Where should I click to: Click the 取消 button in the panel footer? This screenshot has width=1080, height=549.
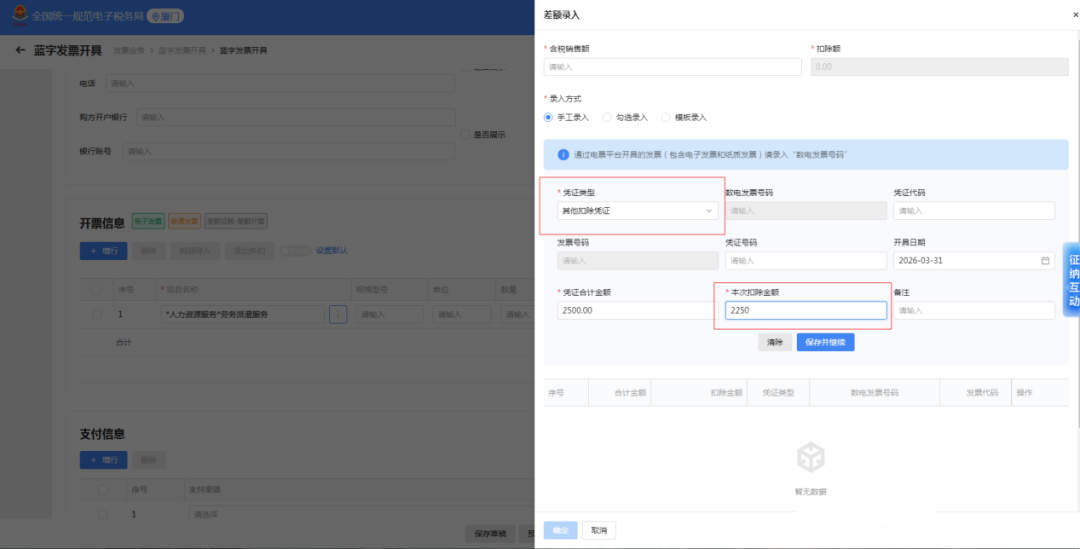click(x=599, y=530)
